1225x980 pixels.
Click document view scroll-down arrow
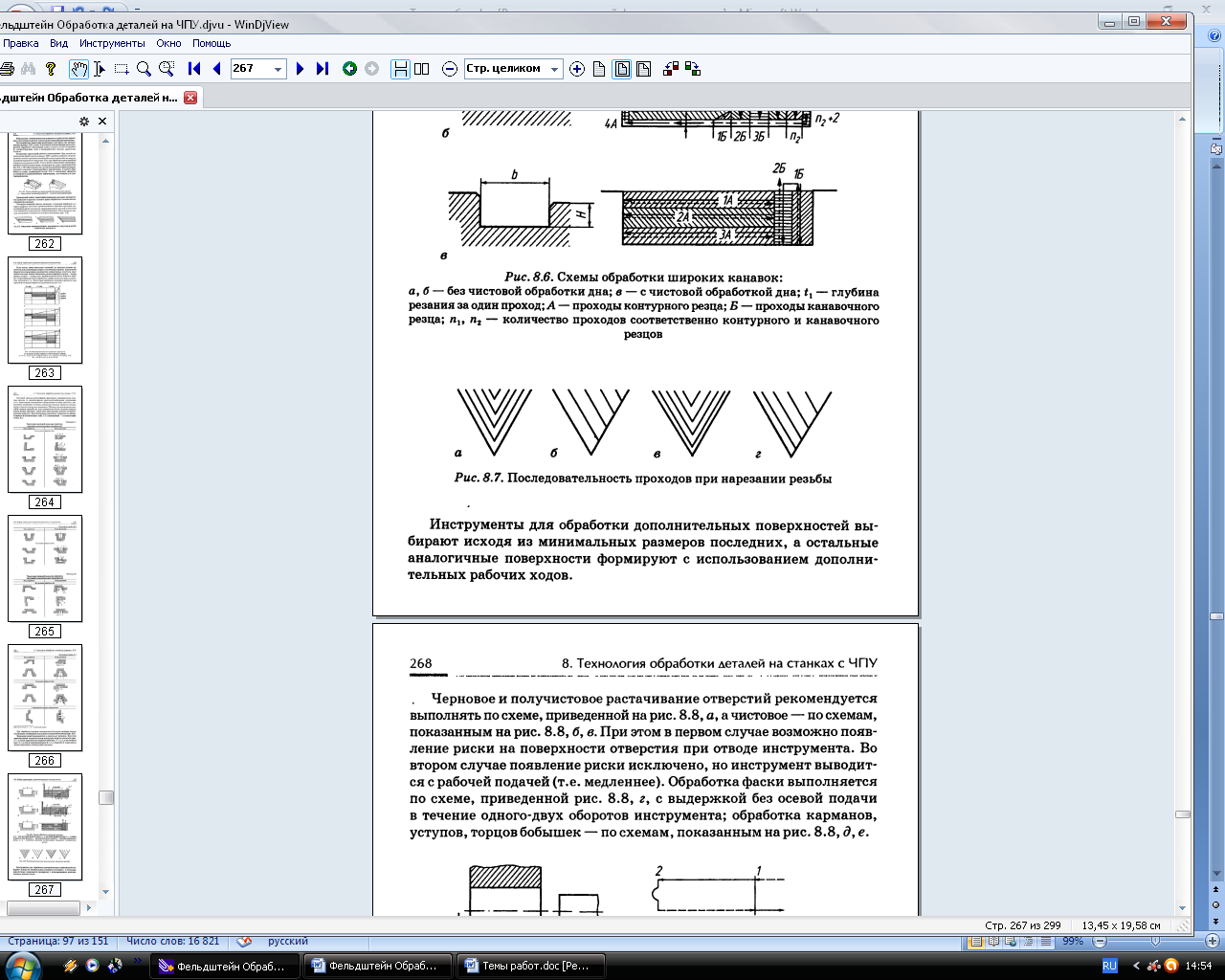(1183, 908)
